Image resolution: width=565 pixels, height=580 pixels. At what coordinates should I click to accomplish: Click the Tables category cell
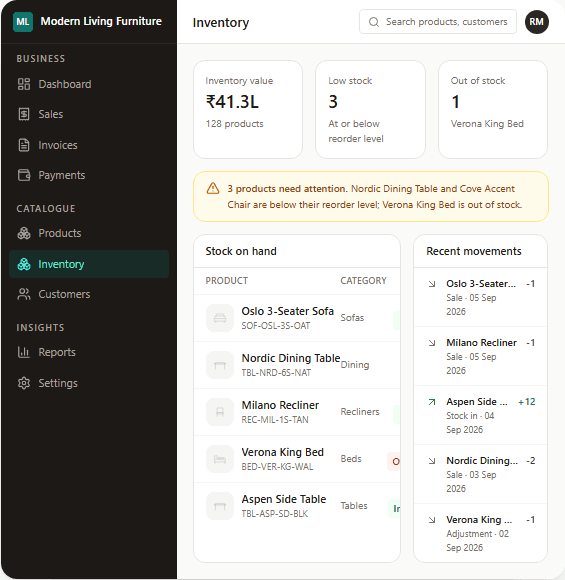click(354, 506)
